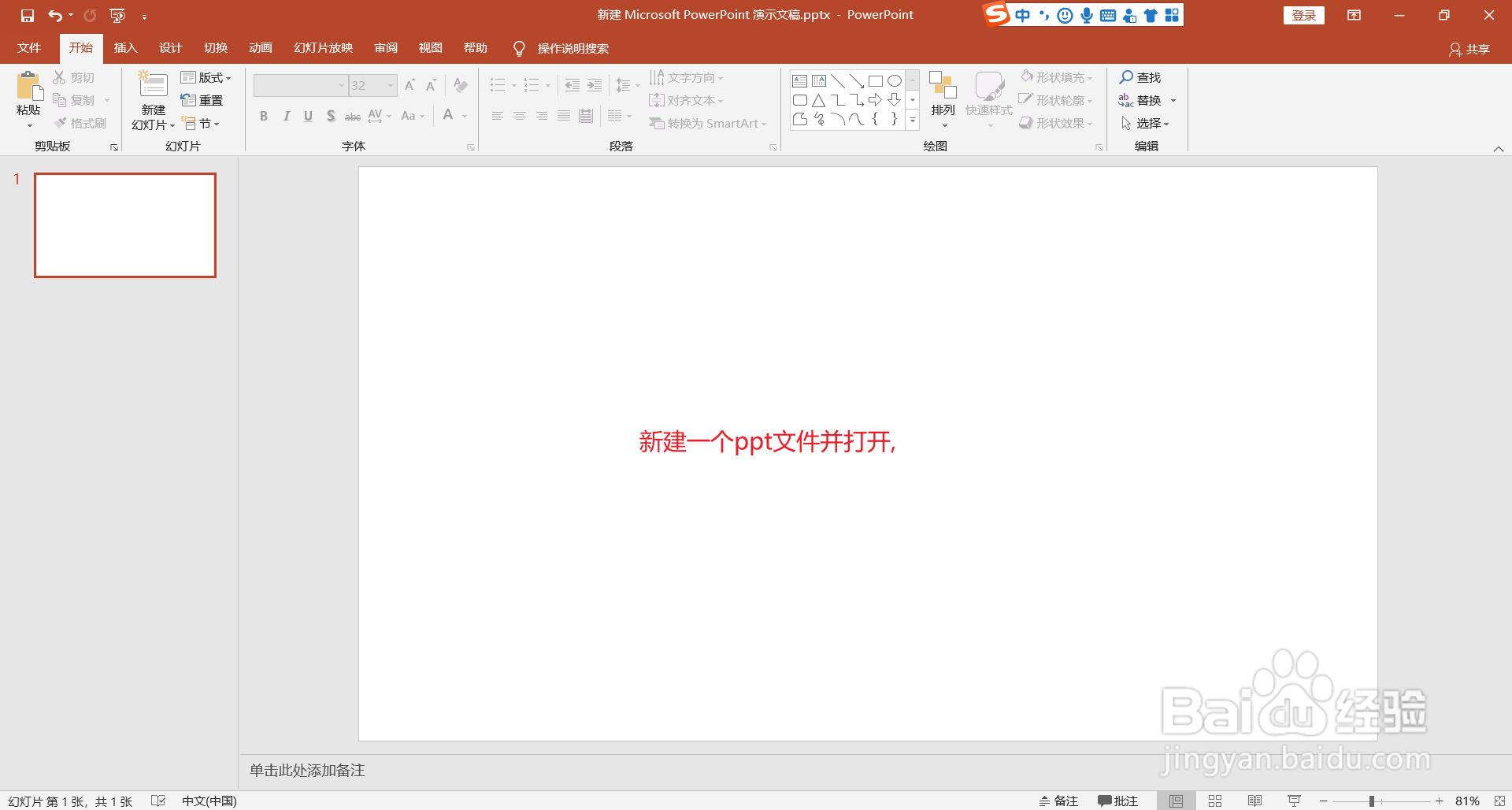
Task: Open the font size dropdown showing 32
Action: point(390,85)
